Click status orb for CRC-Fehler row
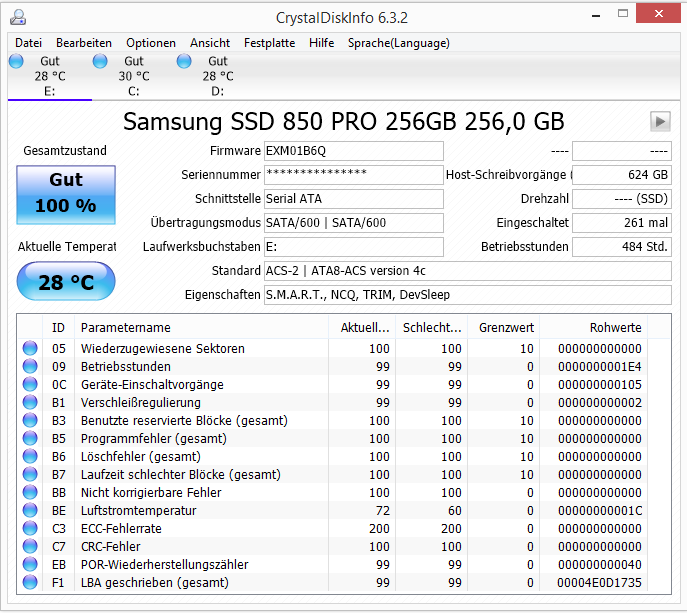Screen dimensions: 687x613 30,546
